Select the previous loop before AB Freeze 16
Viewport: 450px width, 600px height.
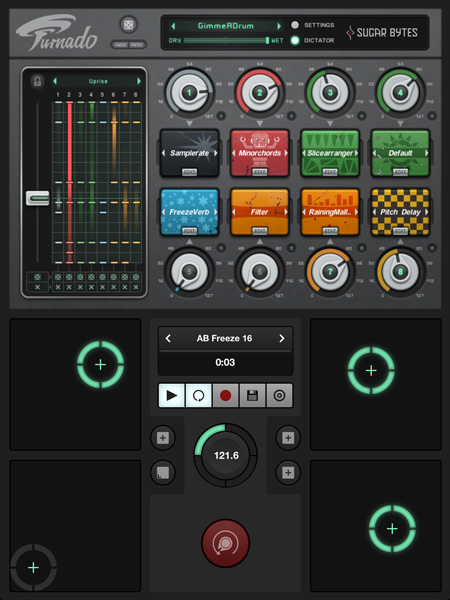pos(168,338)
